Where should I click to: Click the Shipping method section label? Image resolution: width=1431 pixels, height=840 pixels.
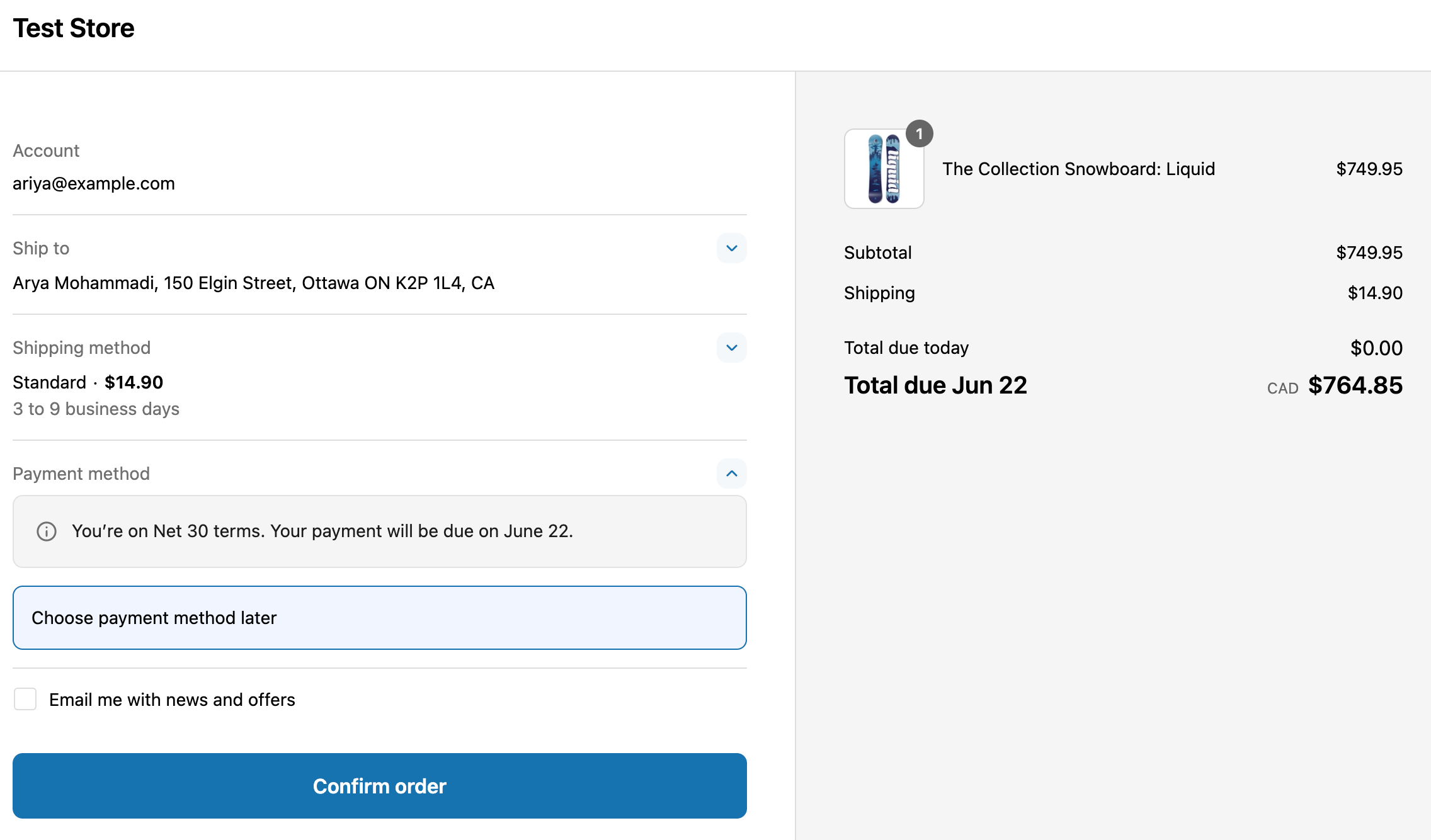[x=82, y=348]
